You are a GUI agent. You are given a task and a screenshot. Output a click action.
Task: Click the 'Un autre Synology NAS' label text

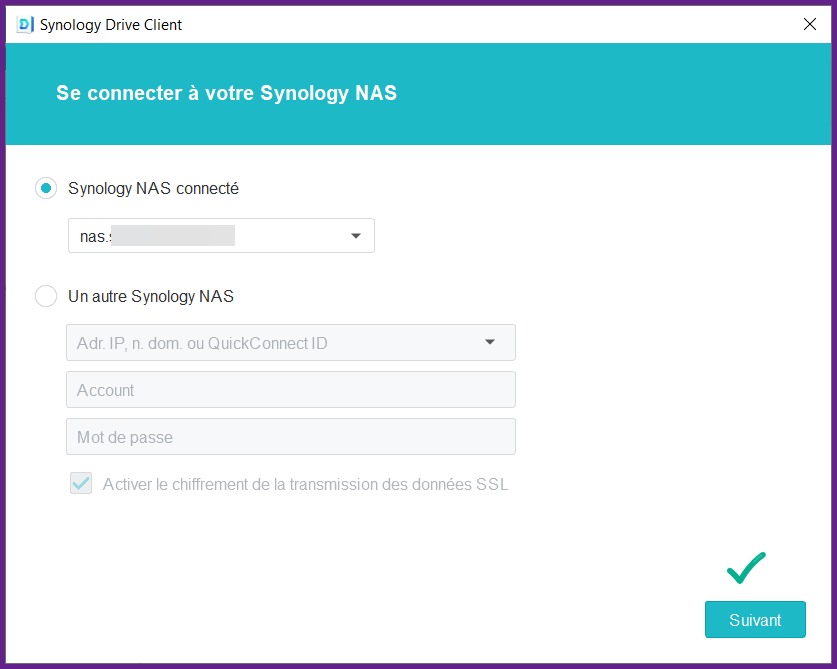point(151,296)
